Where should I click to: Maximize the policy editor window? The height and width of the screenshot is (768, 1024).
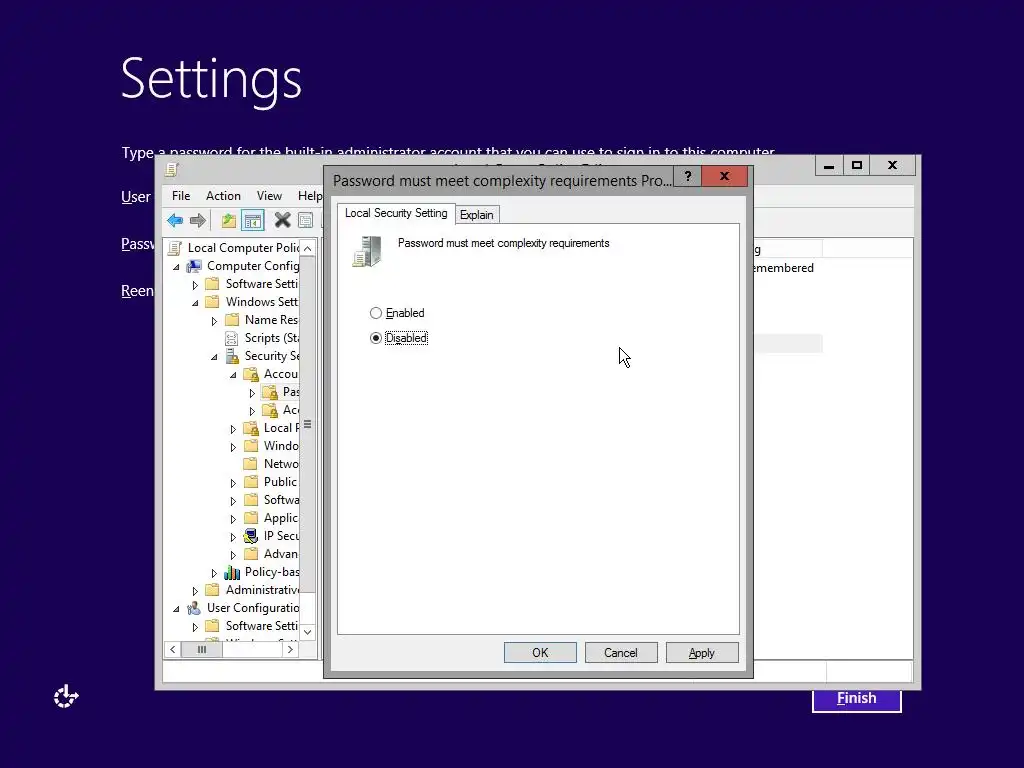point(857,166)
